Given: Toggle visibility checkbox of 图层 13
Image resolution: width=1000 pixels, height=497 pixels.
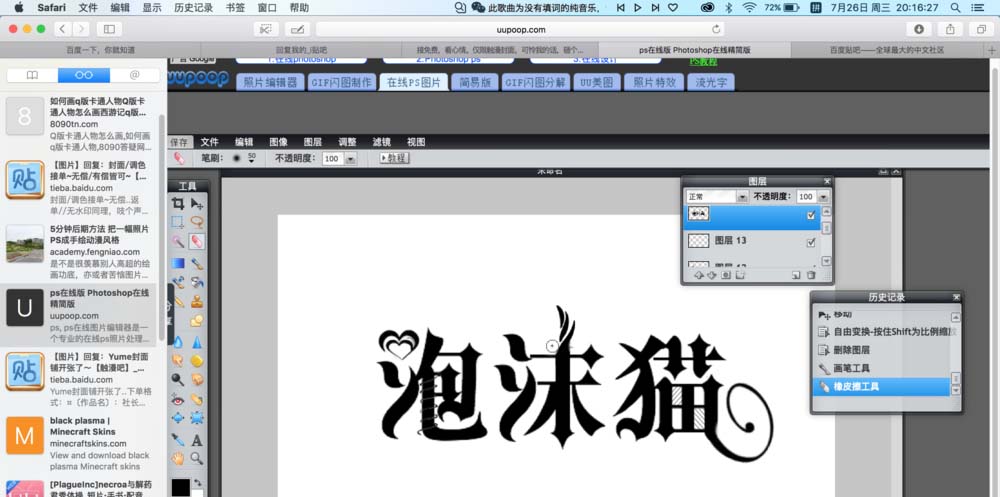Looking at the screenshot, I should (x=811, y=242).
